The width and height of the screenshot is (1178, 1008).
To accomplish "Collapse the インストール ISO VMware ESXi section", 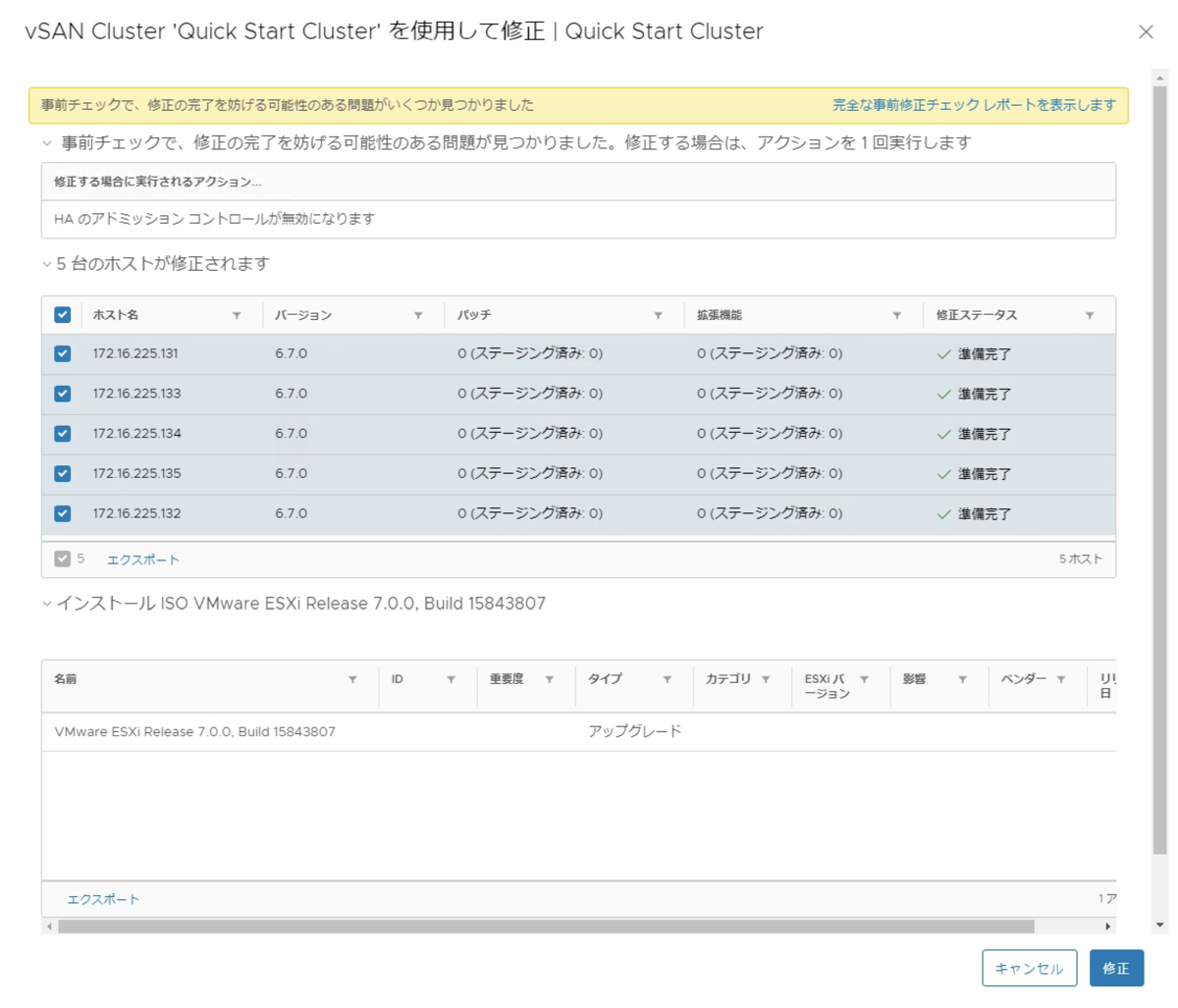I will tap(47, 604).
